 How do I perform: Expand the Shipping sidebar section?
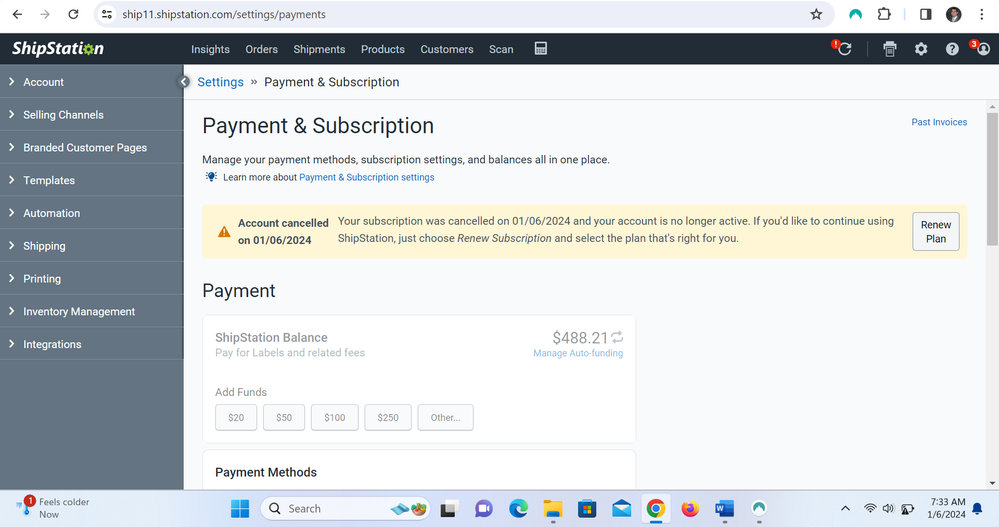tap(44, 246)
